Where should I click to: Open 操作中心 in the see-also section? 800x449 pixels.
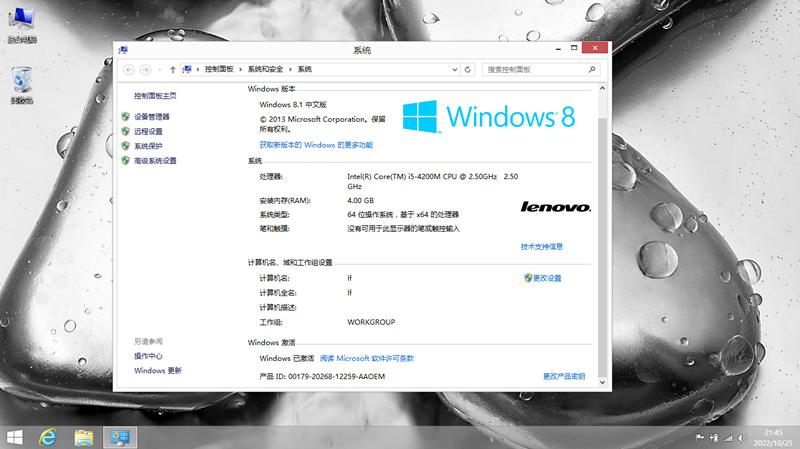(x=148, y=356)
